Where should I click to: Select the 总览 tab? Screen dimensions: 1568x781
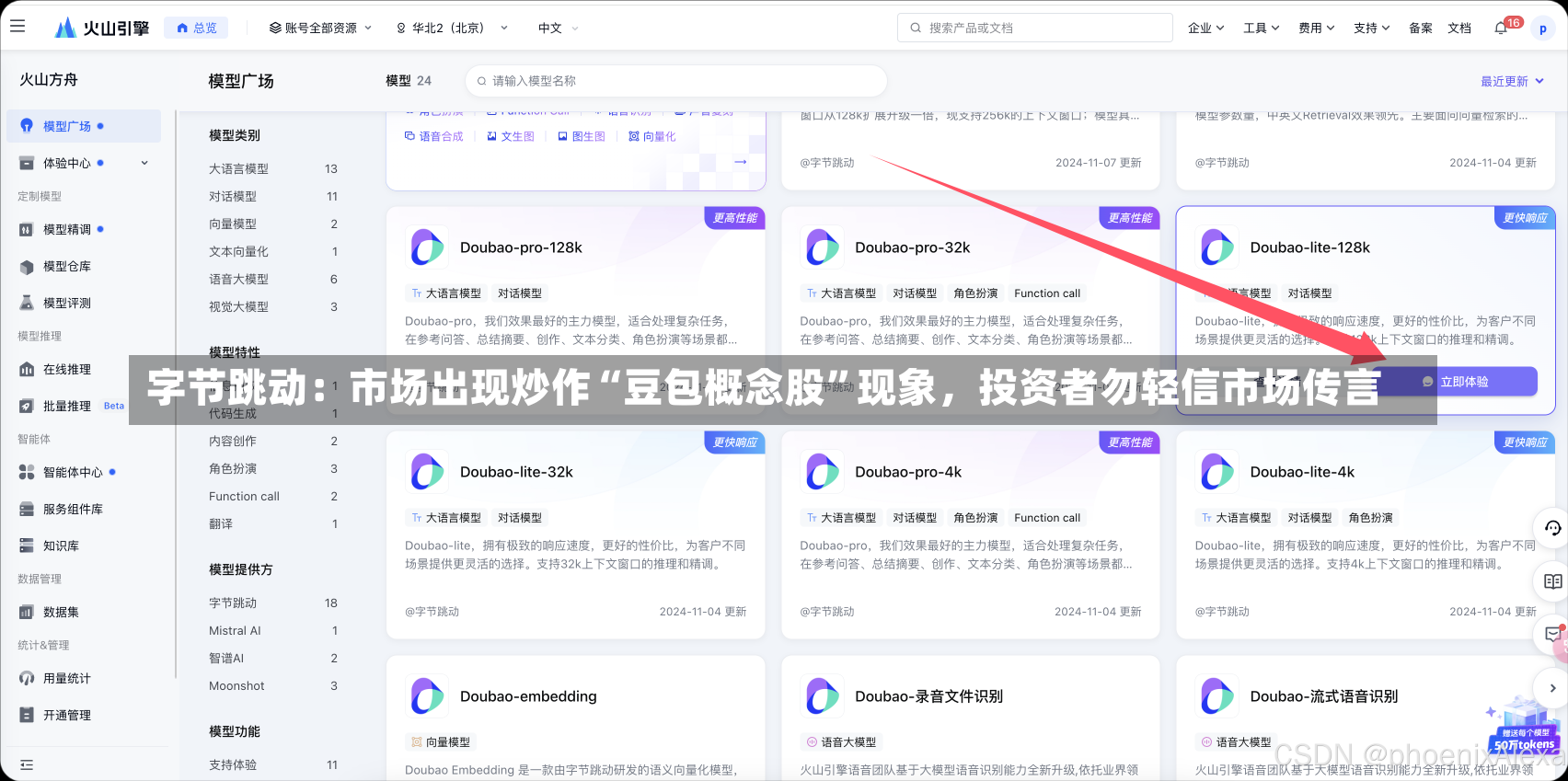[x=196, y=28]
